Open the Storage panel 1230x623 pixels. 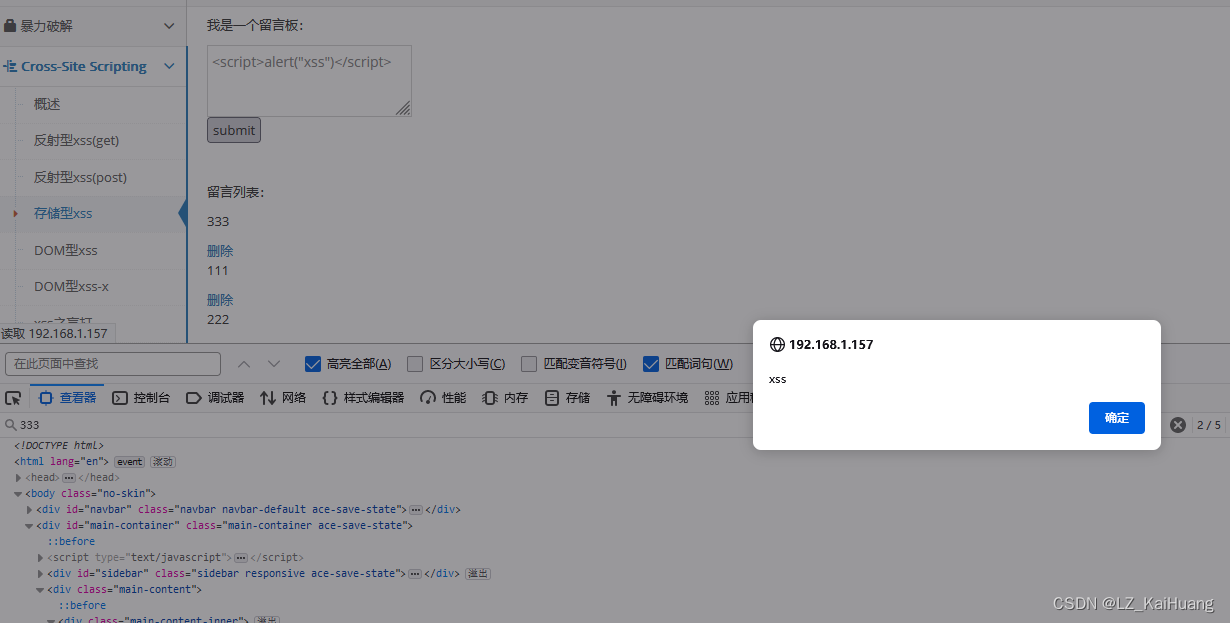click(566, 397)
